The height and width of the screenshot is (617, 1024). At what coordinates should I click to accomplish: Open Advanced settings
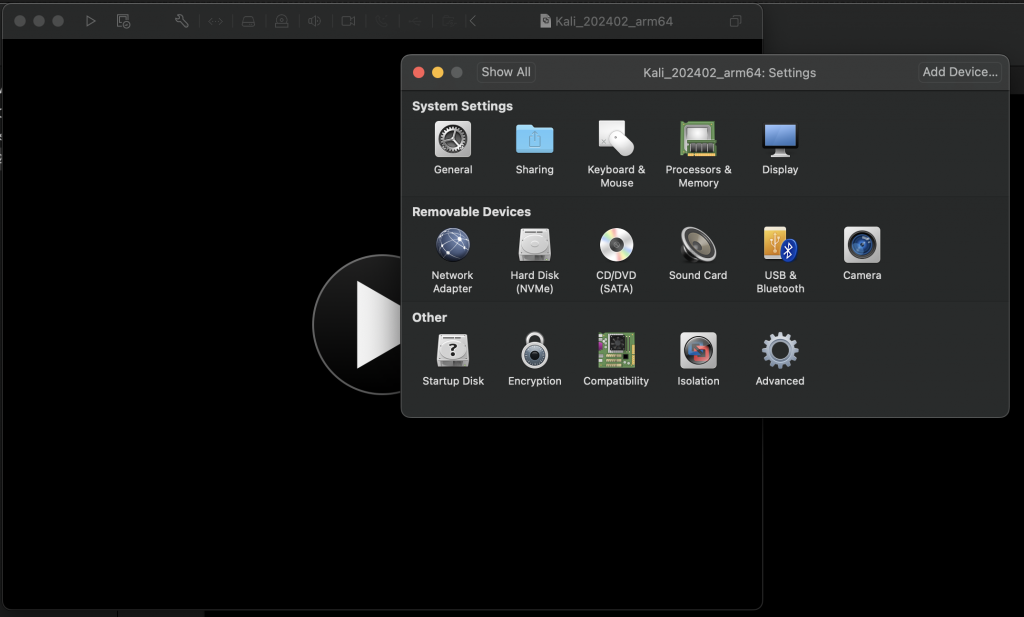pos(780,359)
